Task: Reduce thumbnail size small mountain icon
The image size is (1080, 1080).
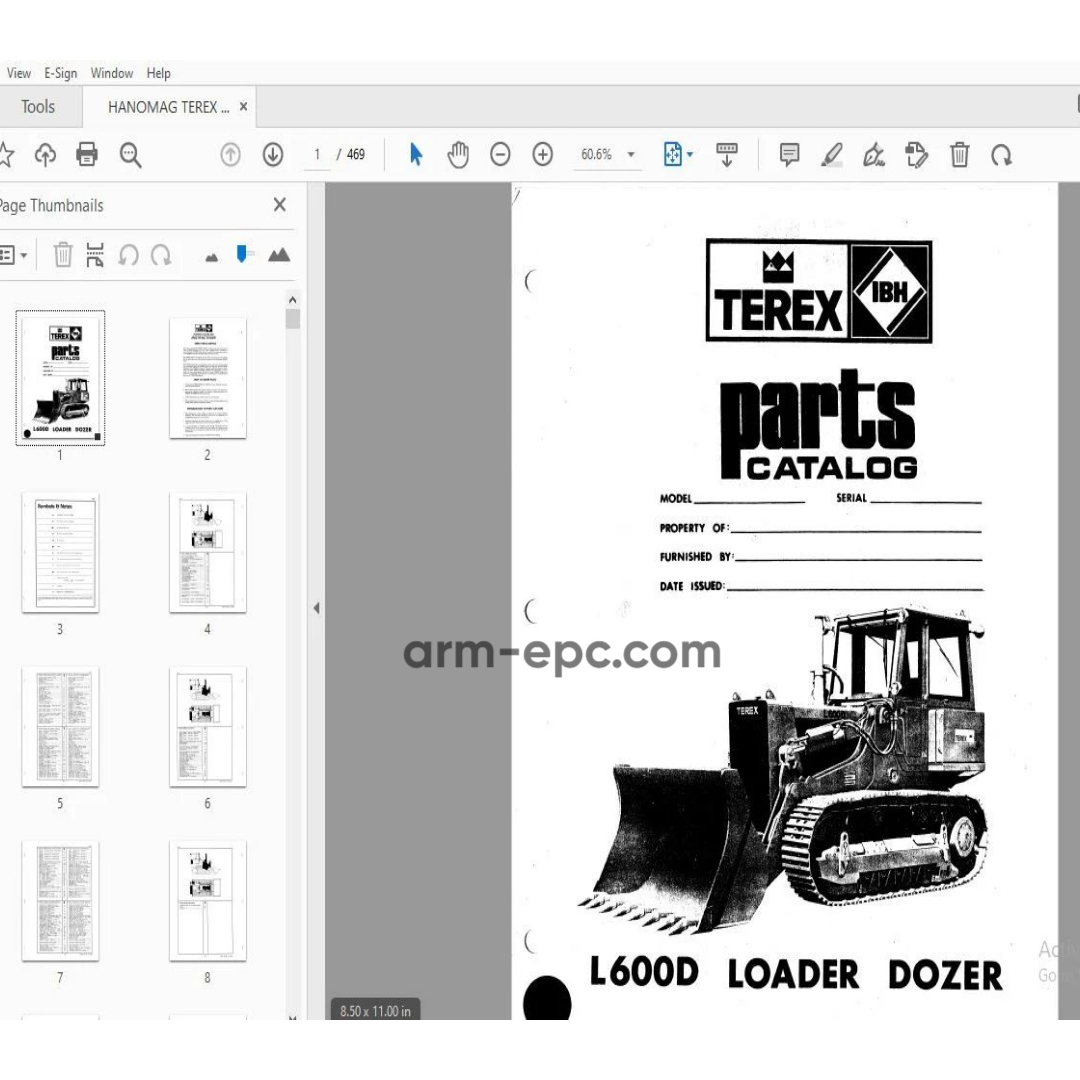Action: pyautogui.click(x=211, y=258)
